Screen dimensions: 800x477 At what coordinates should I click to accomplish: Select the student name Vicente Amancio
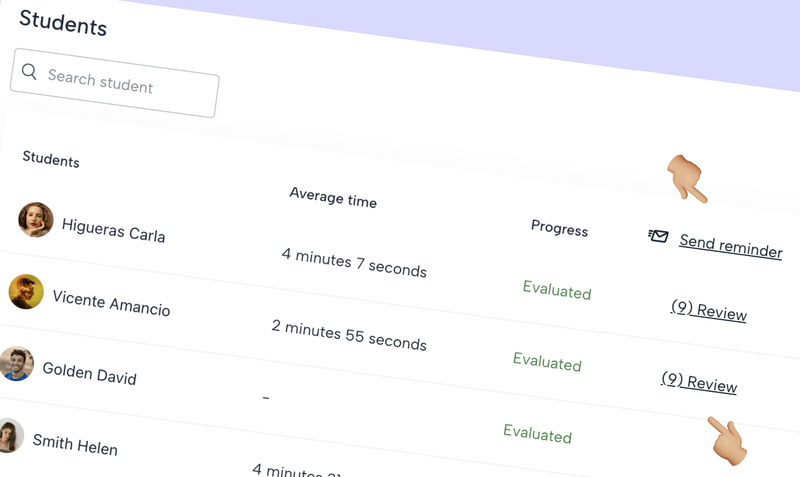pos(111,303)
